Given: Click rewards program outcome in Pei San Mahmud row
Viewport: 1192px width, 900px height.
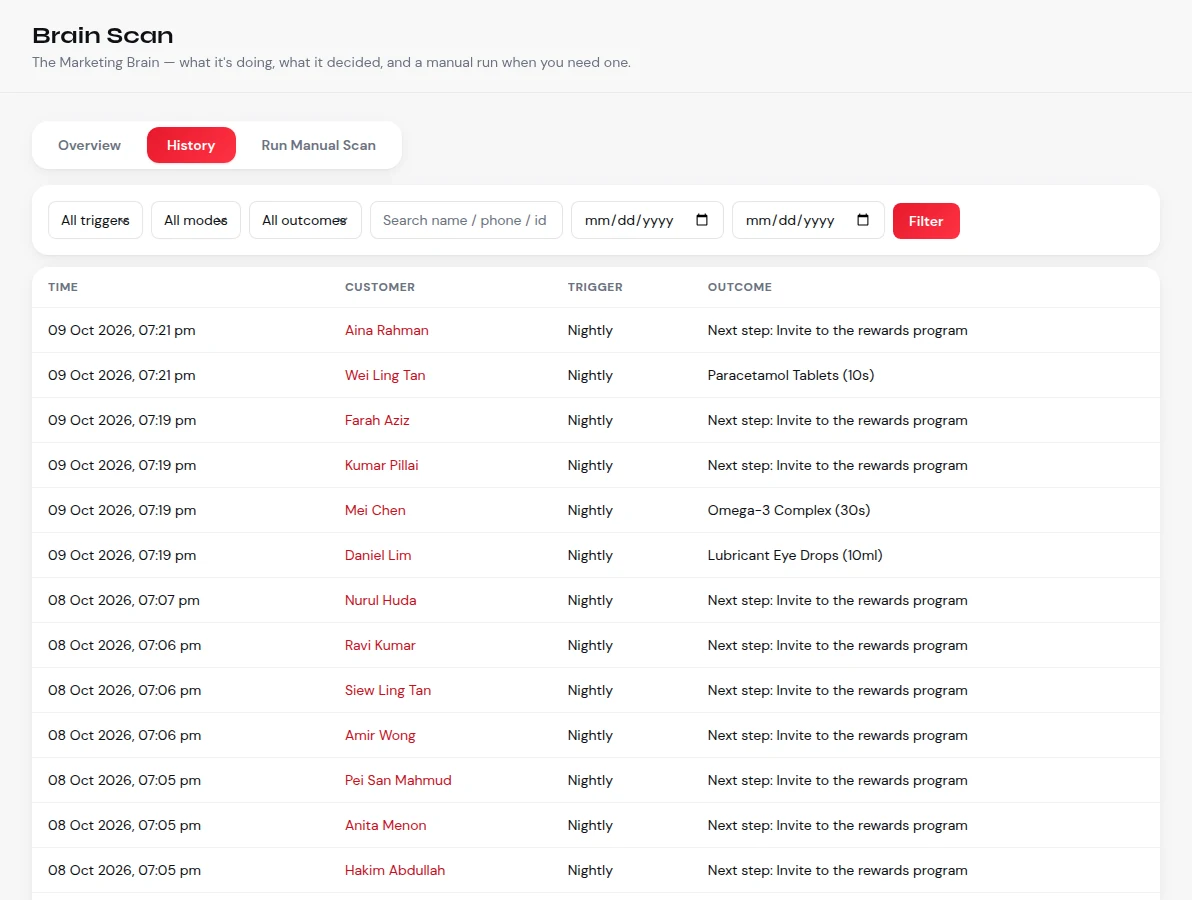Looking at the screenshot, I should tap(837, 780).
